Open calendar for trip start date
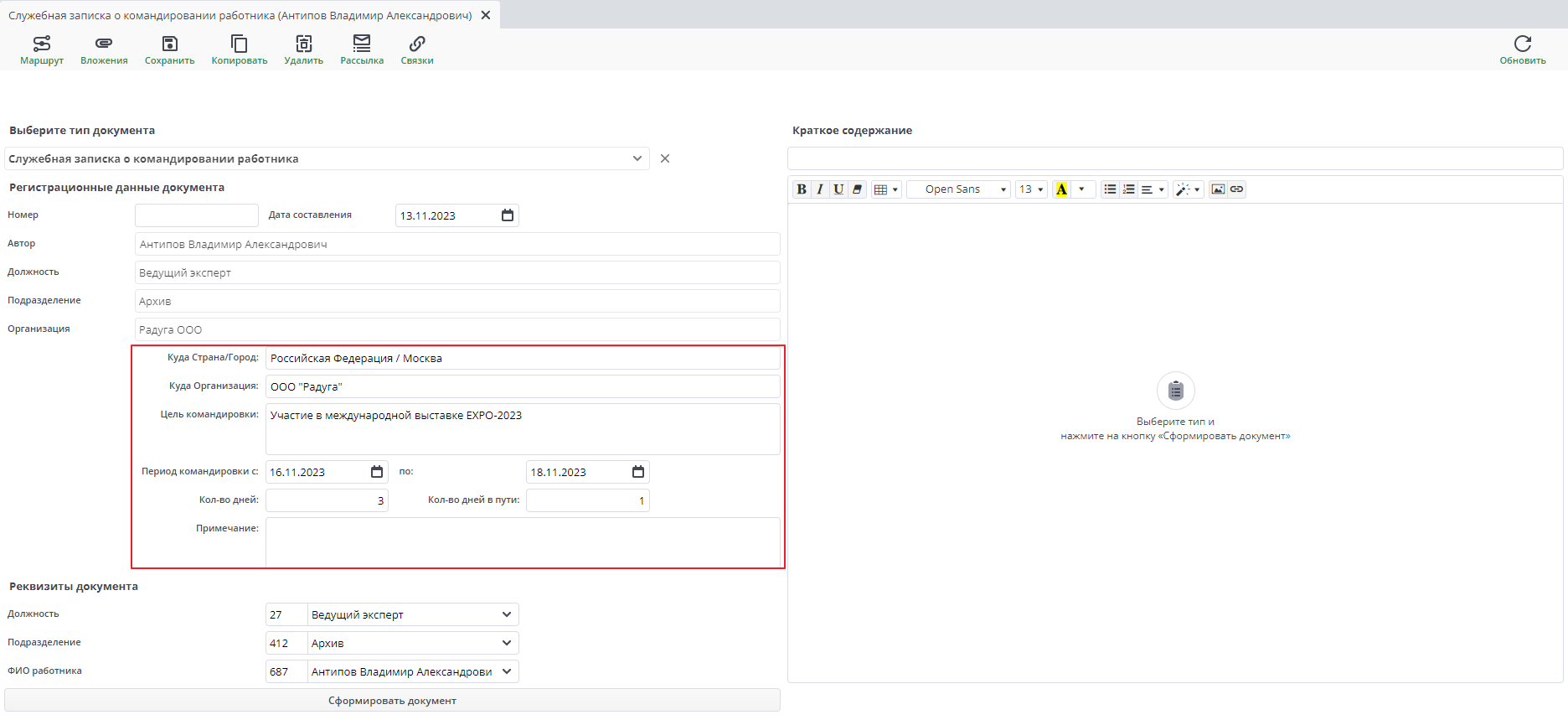This screenshot has height=720, width=1568. point(377,472)
